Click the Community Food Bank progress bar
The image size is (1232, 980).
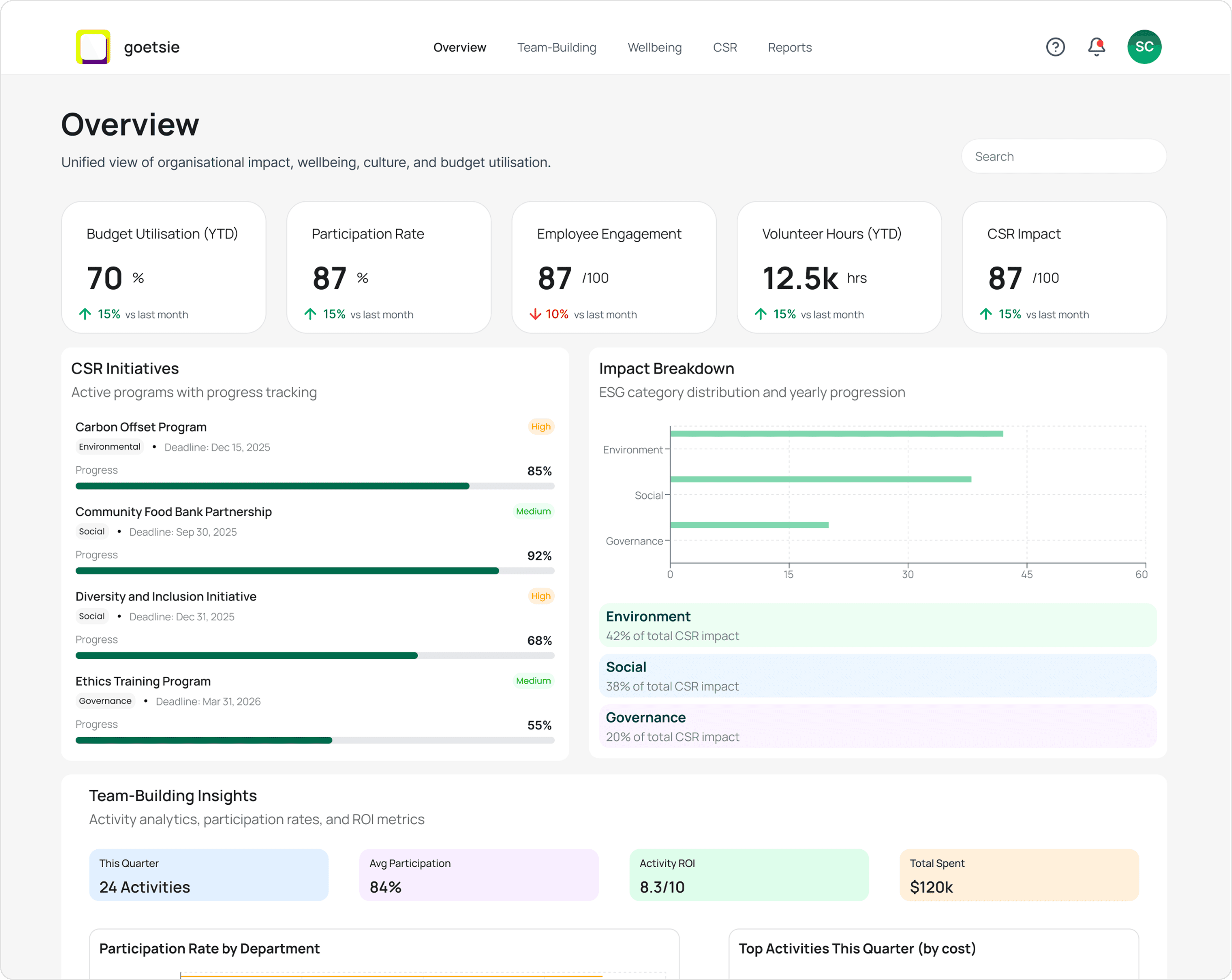[314, 570]
